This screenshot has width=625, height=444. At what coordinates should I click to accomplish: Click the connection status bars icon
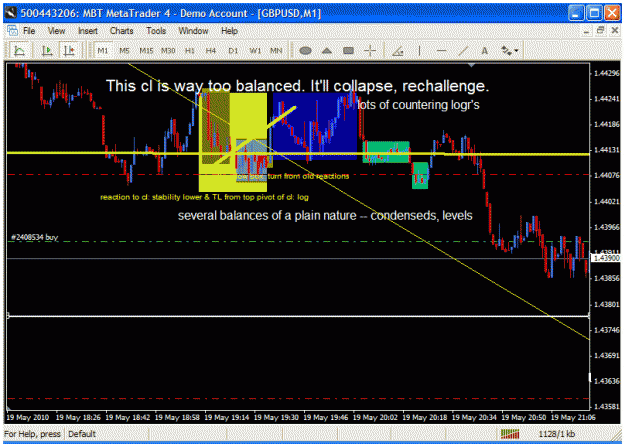(x=510, y=434)
